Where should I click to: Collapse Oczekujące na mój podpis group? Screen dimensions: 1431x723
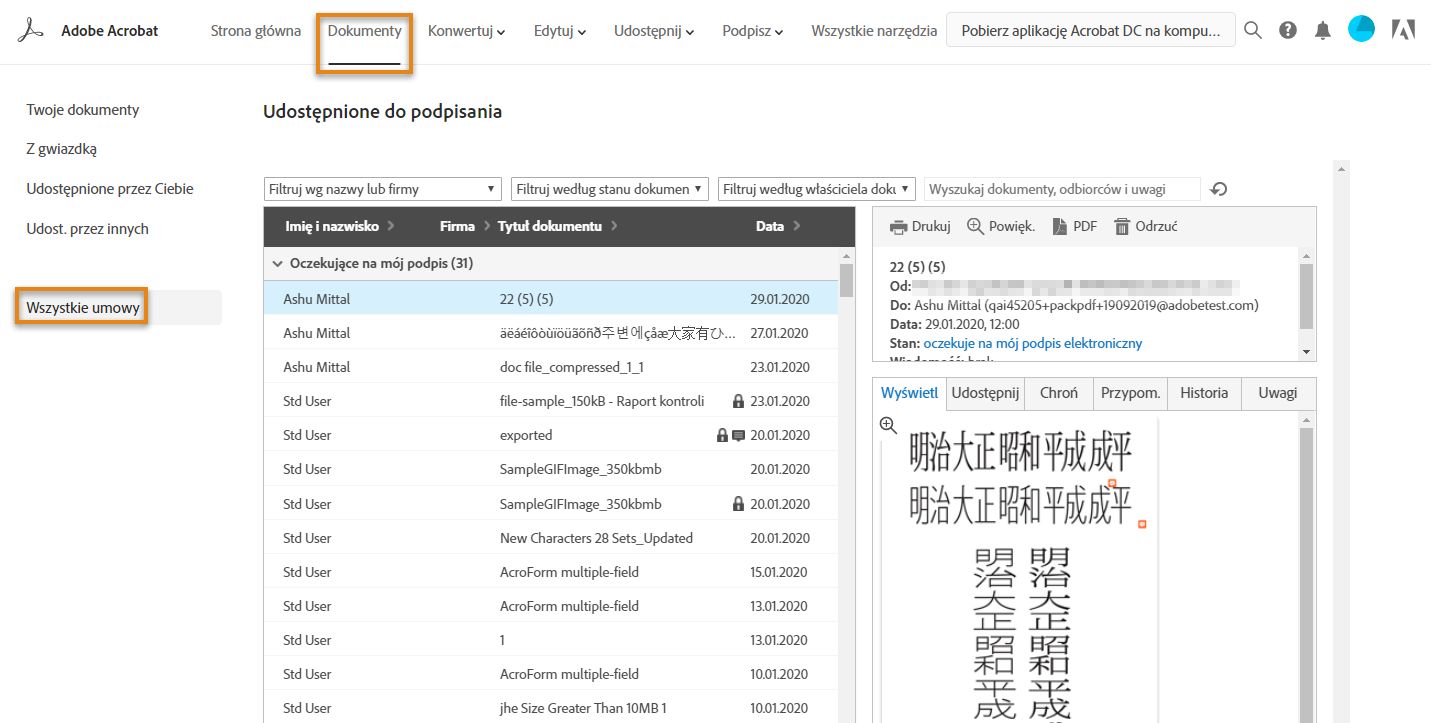click(x=277, y=264)
